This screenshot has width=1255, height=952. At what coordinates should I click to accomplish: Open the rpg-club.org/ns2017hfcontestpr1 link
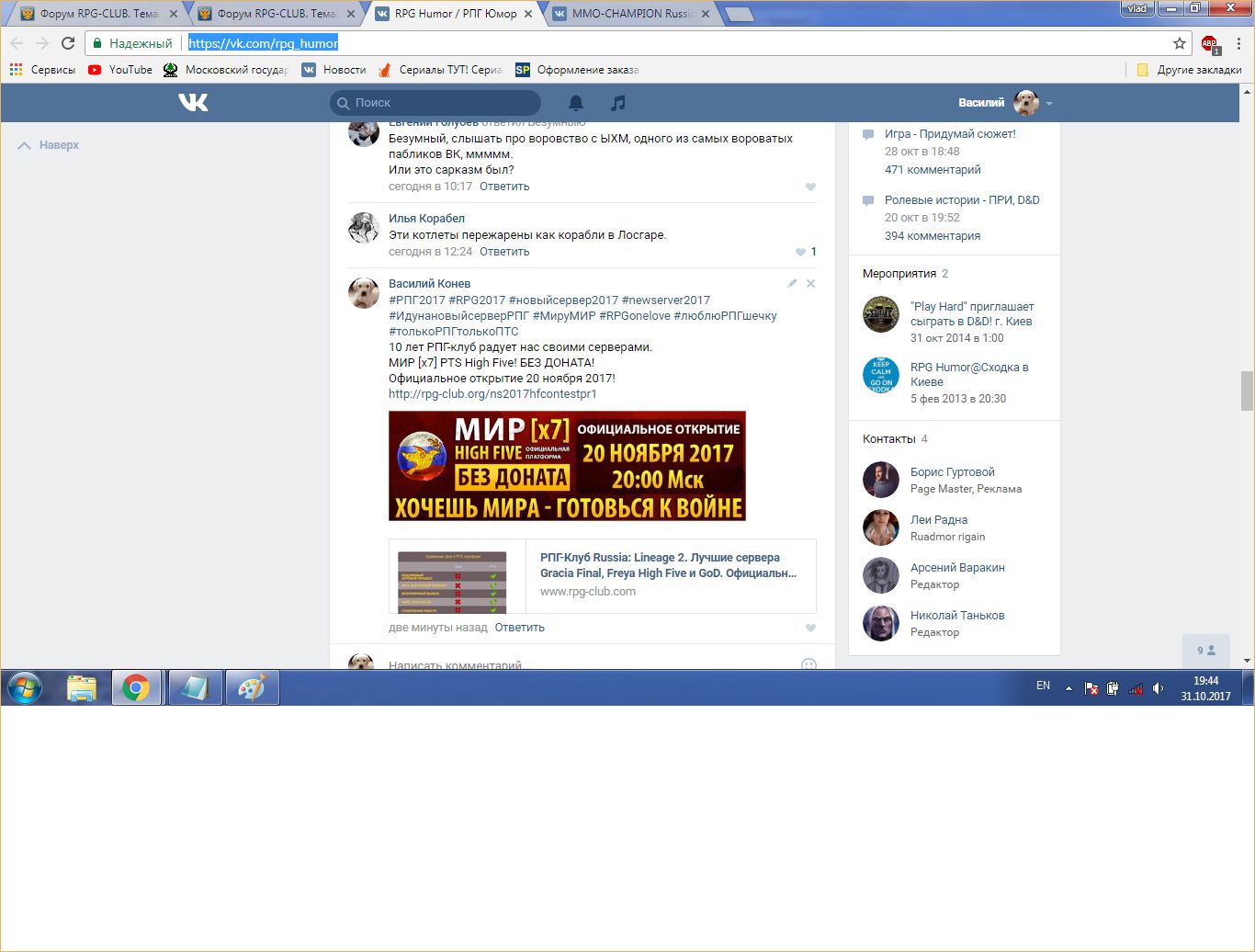(x=492, y=394)
